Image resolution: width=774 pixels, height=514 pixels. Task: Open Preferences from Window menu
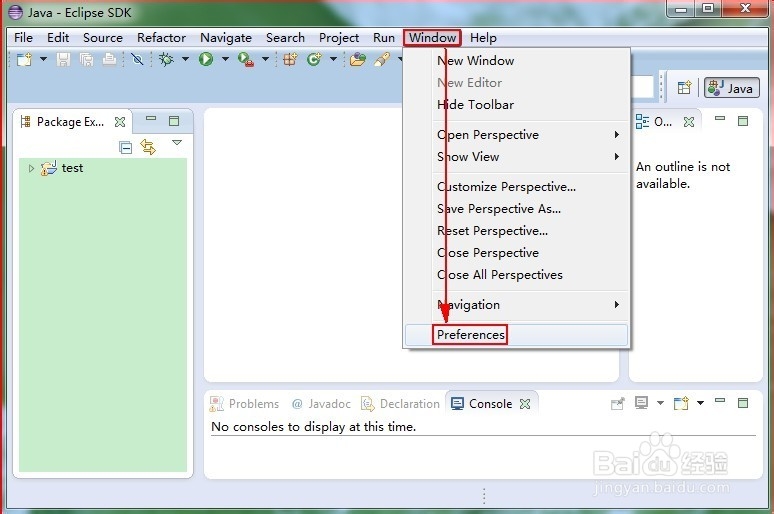(516, 335)
